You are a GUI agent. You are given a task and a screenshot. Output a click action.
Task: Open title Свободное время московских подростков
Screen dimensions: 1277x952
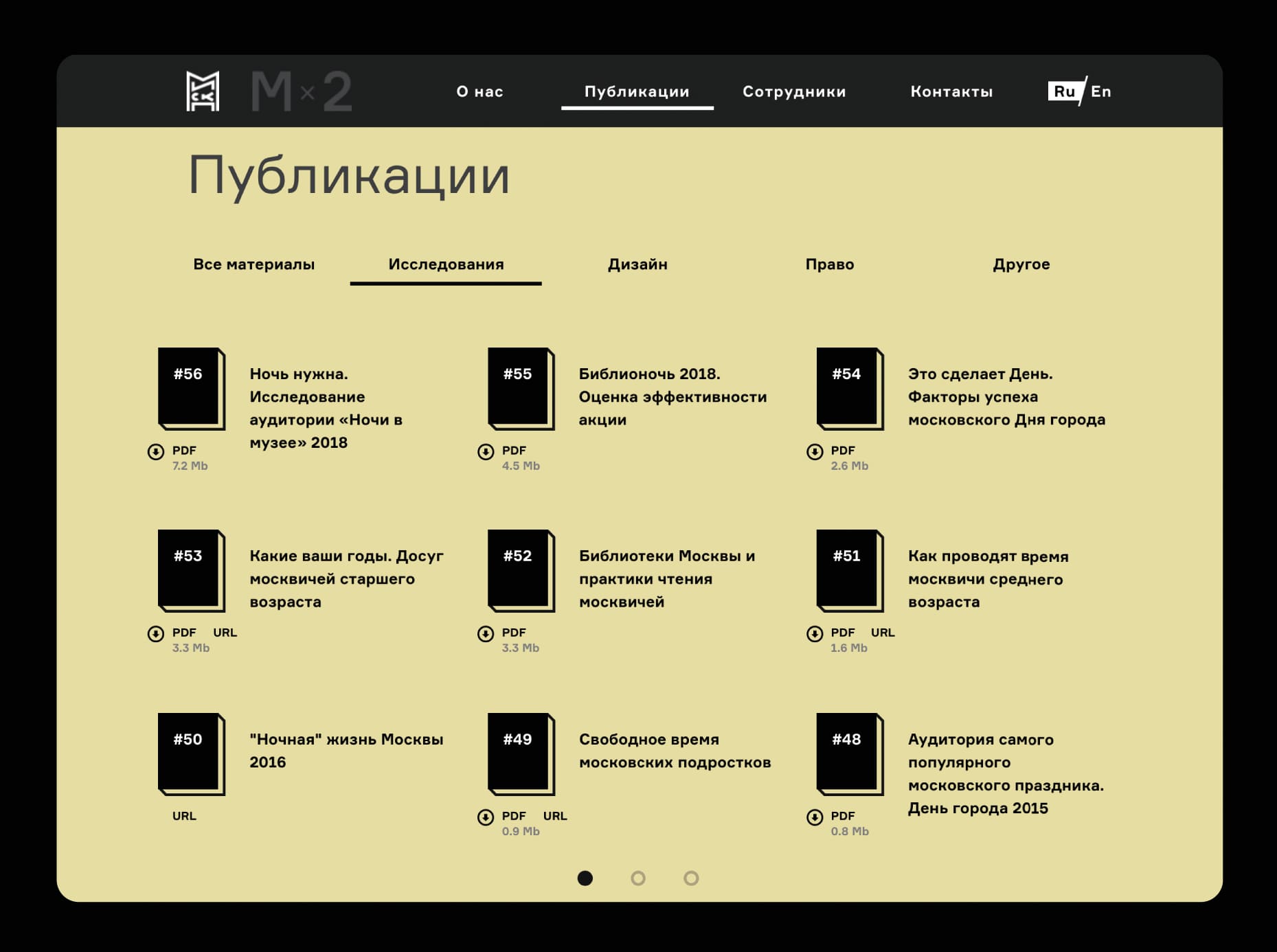(675, 751)
